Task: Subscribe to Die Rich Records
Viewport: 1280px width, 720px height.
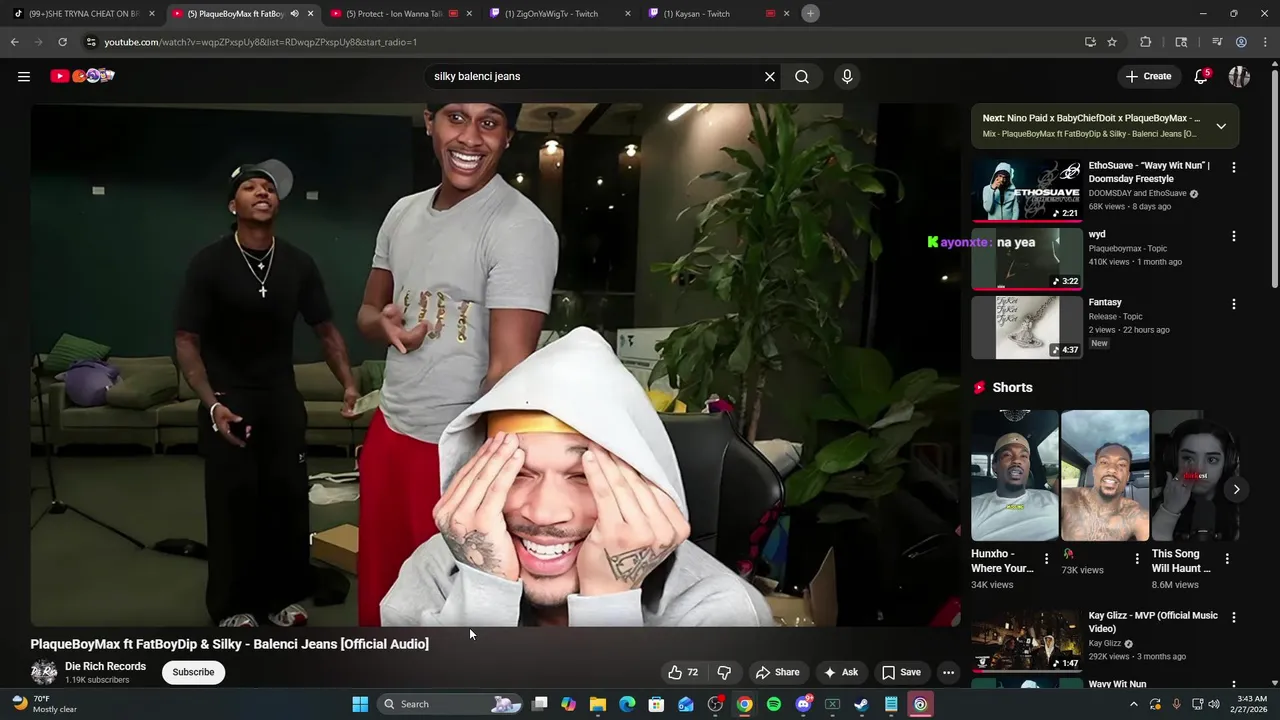Action: pyautogui.click(x=193, y=672)
